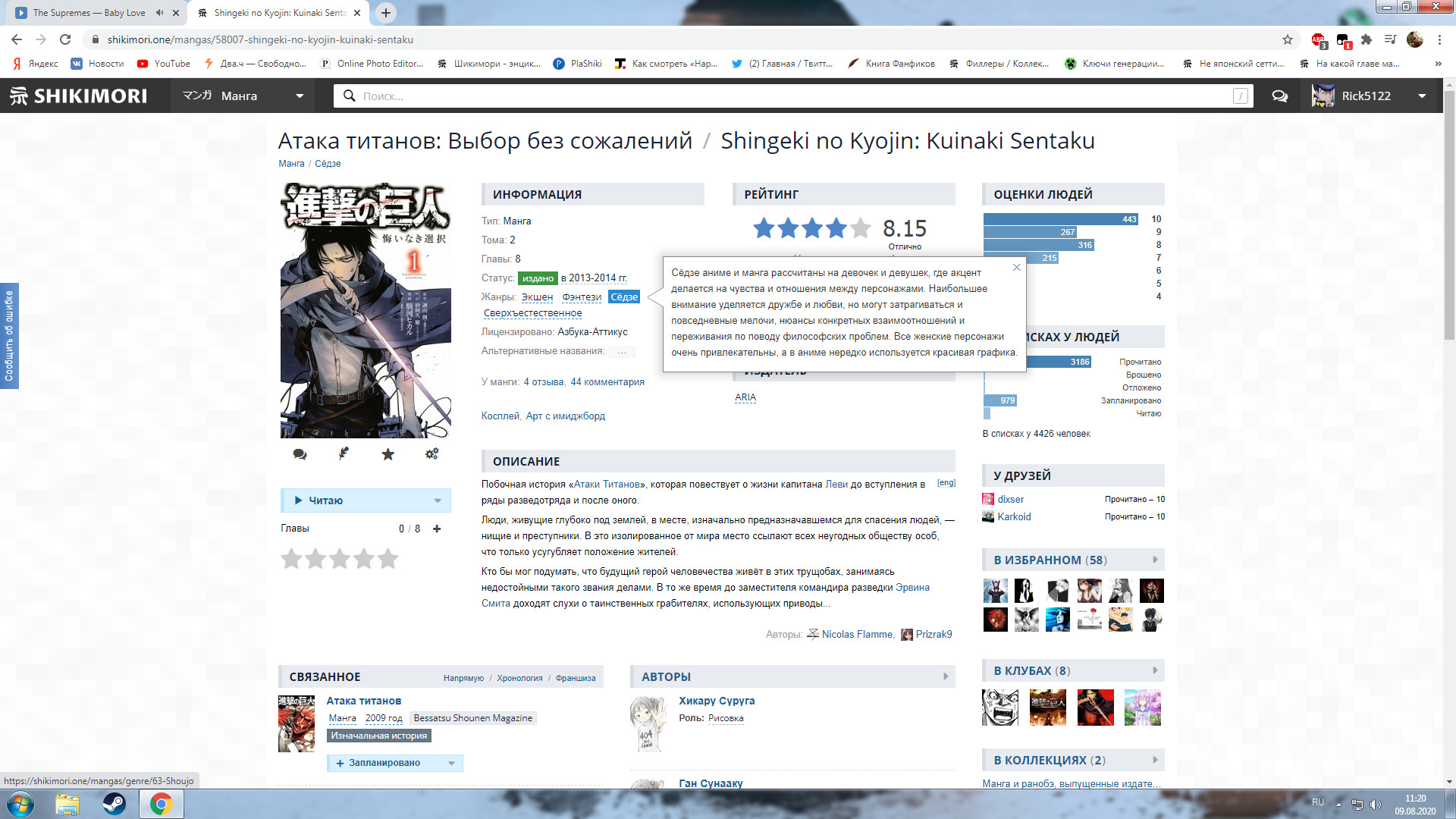1456x819 pixels.
Task: Click the feather write-review icon
Action: pyautogui.click(x=344, y=453)
